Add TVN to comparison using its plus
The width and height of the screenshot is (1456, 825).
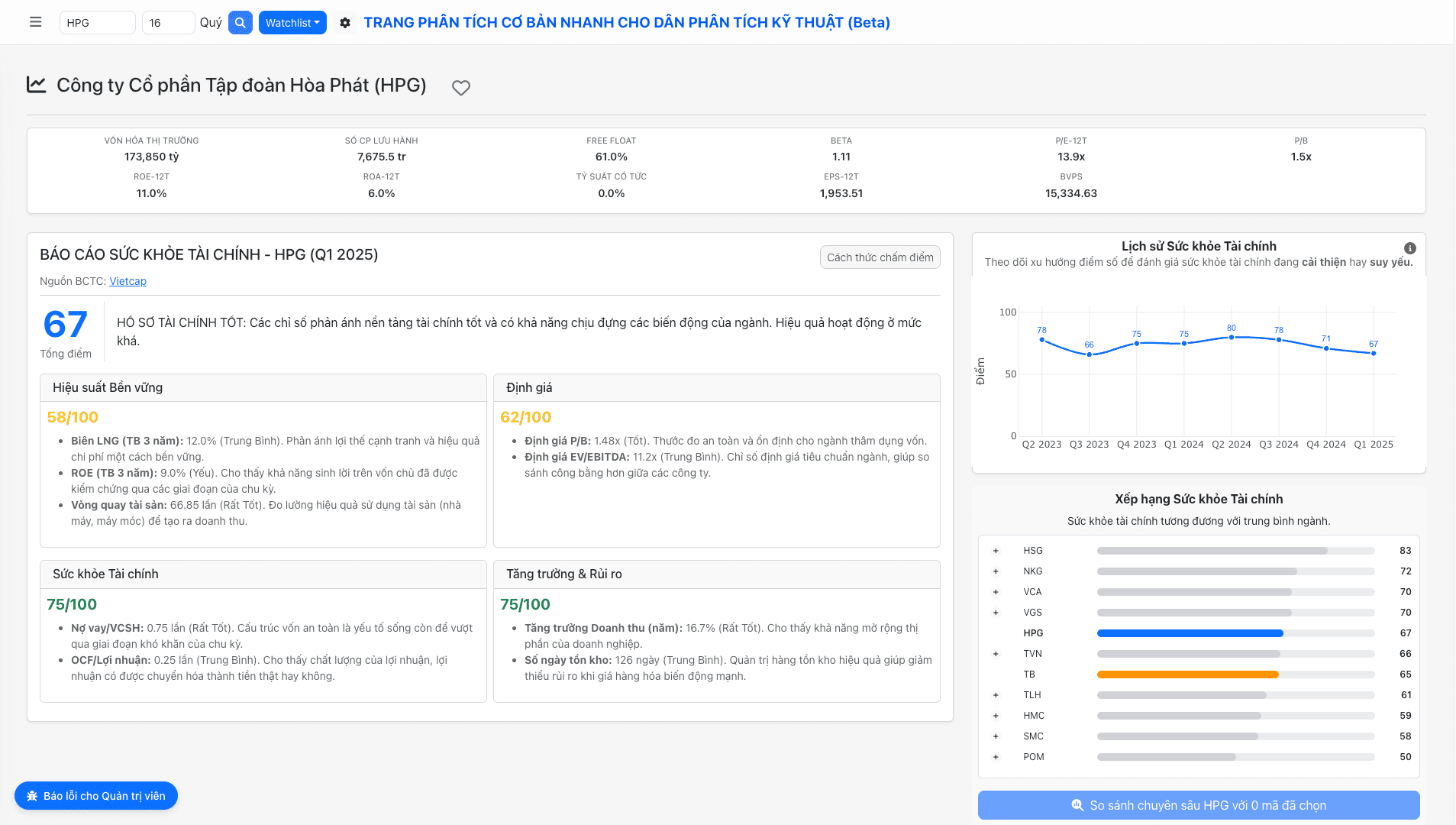tap(996, 654)
